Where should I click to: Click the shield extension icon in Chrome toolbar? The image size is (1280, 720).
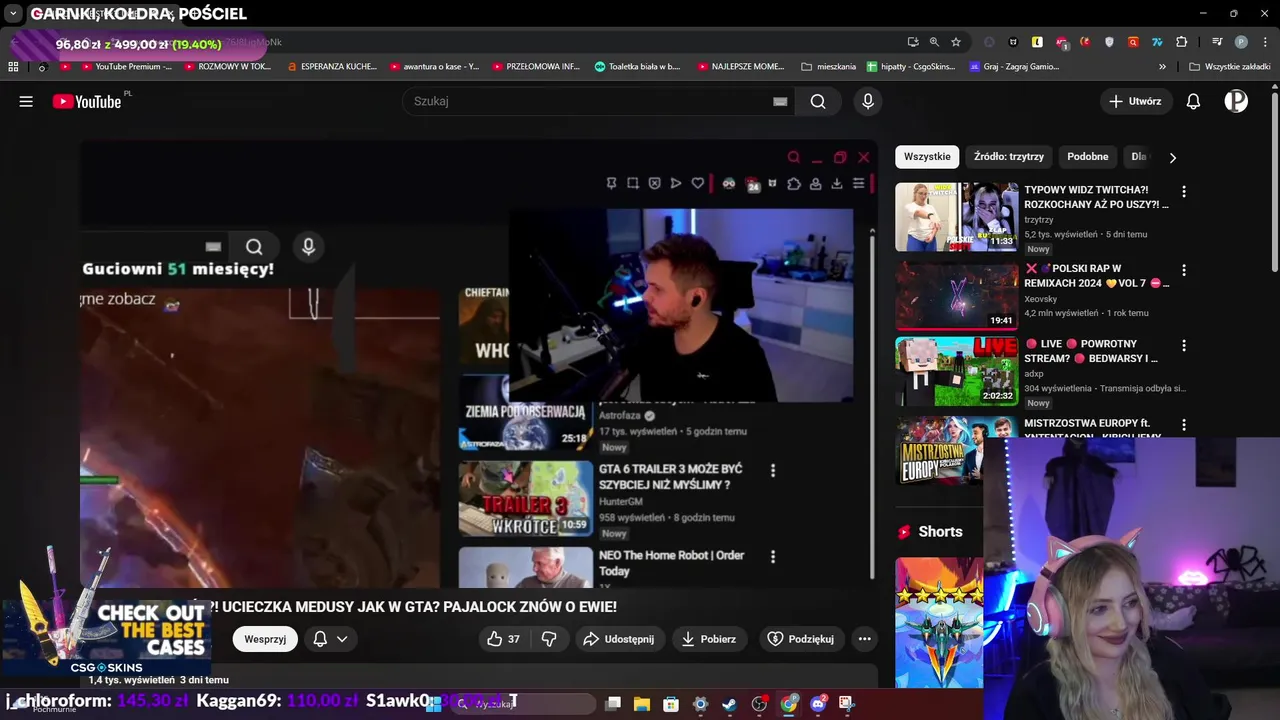click(1109, 42)
